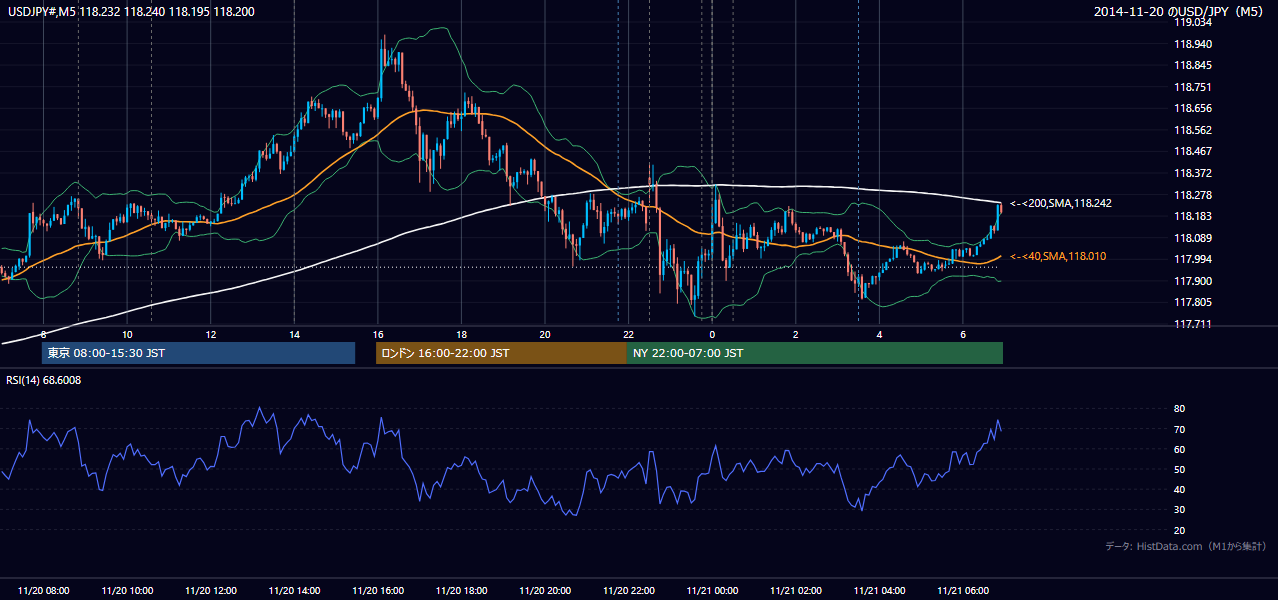Image resolution: width=1278 pixels, height=600 pixels.
Task: Click the bottom time label 11/20 20:00
Action: coord(545,591)
